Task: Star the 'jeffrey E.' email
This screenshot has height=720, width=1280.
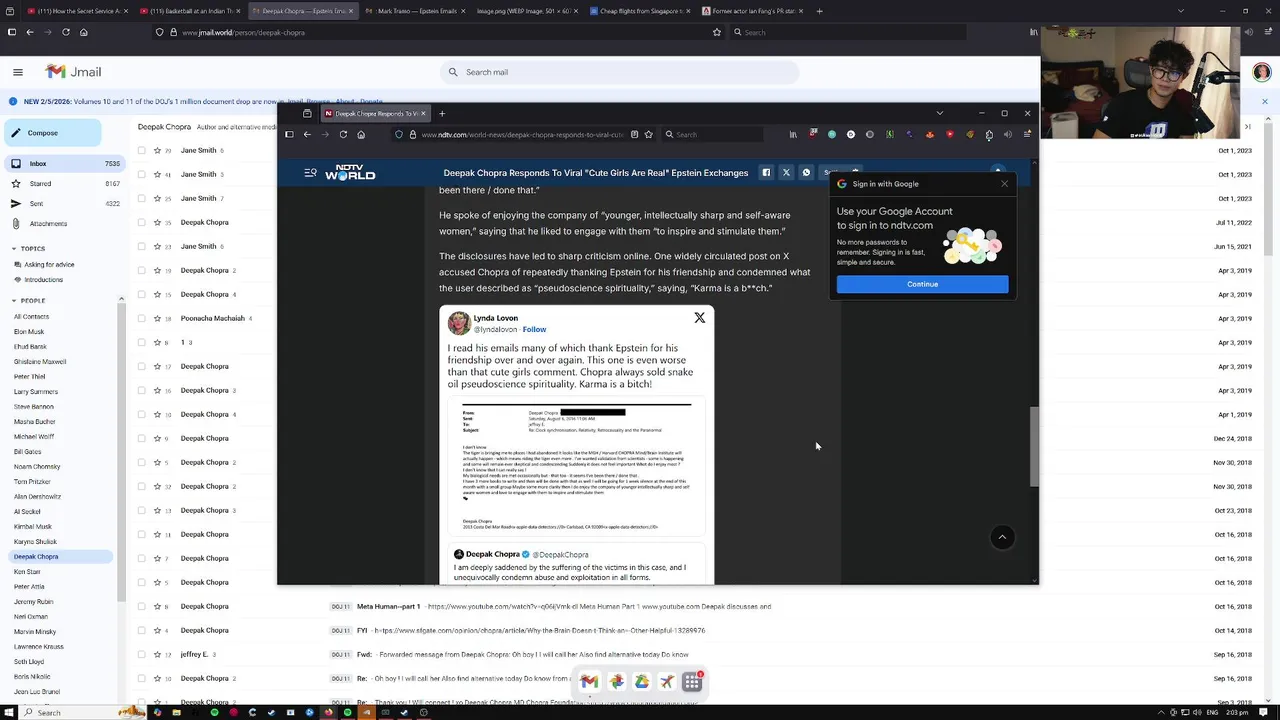Action: (x=155, y=654)
